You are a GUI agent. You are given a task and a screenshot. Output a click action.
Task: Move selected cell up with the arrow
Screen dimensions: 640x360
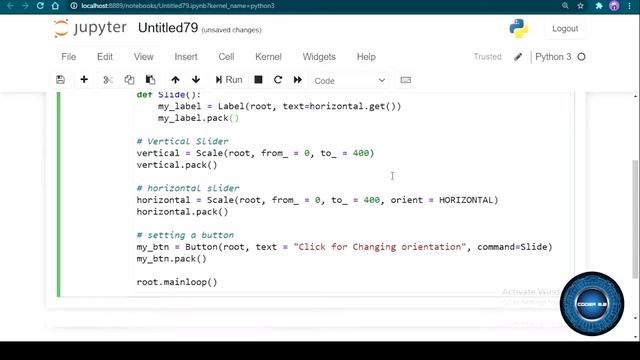pyautogui.click(x=176, y=80)
